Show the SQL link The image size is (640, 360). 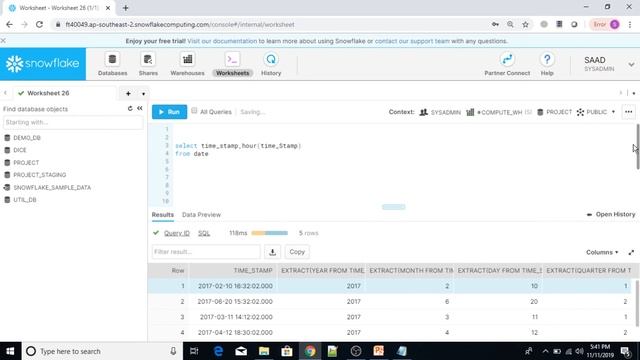pyautogui.click(x=204, y=233)
